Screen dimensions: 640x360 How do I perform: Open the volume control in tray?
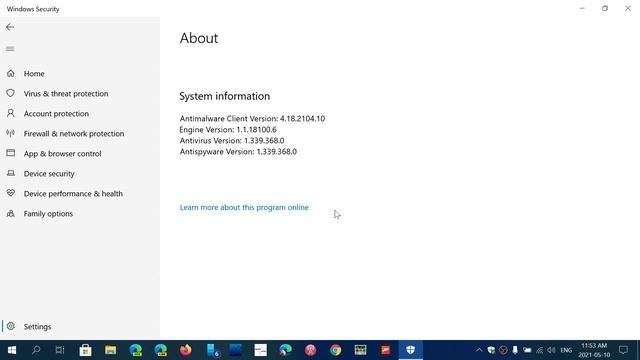click(x=551, y=350)
